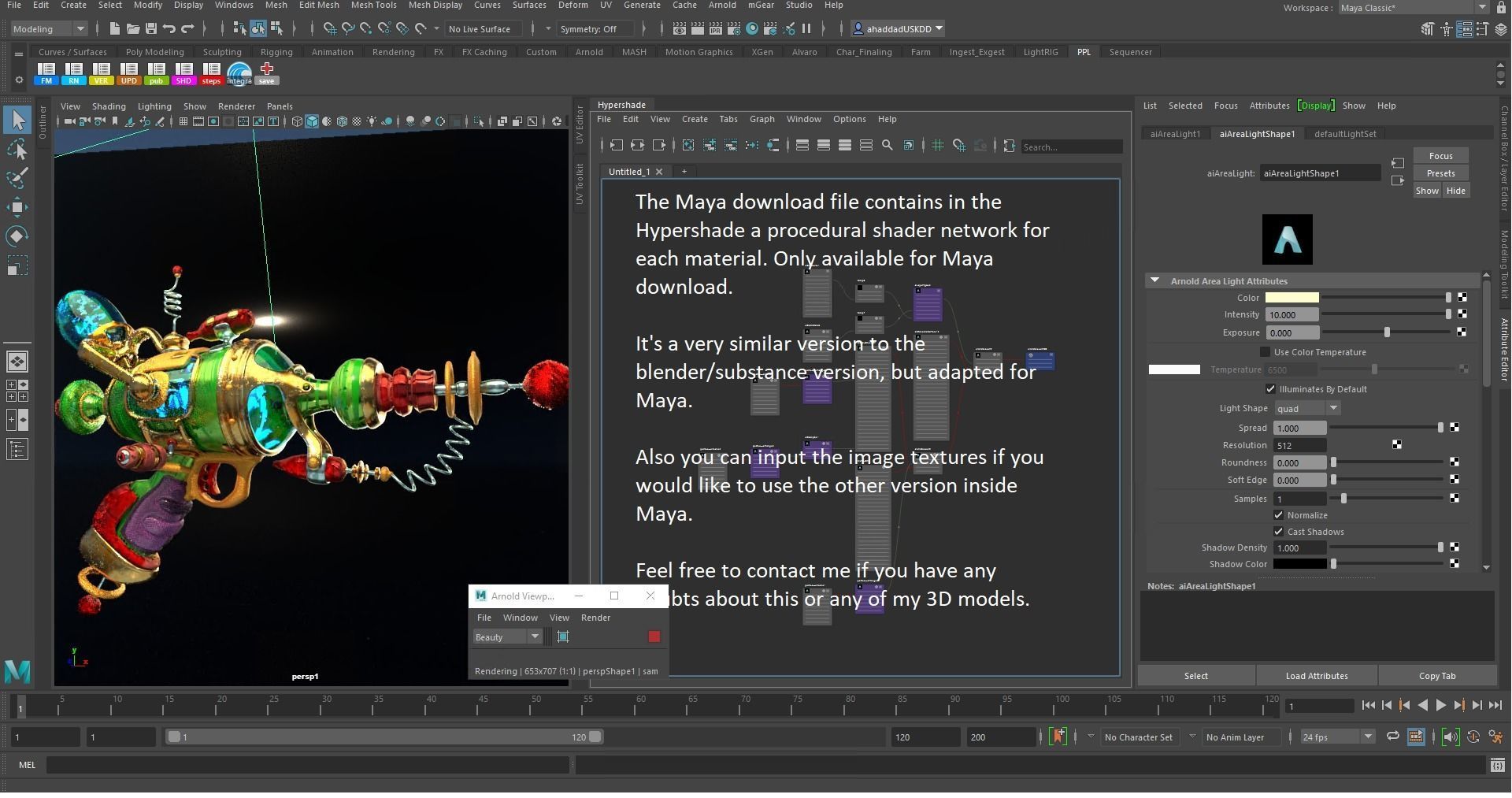
Task: Stop Arnold render with red square
Action: pyautogui.click(x=654, y=637)
